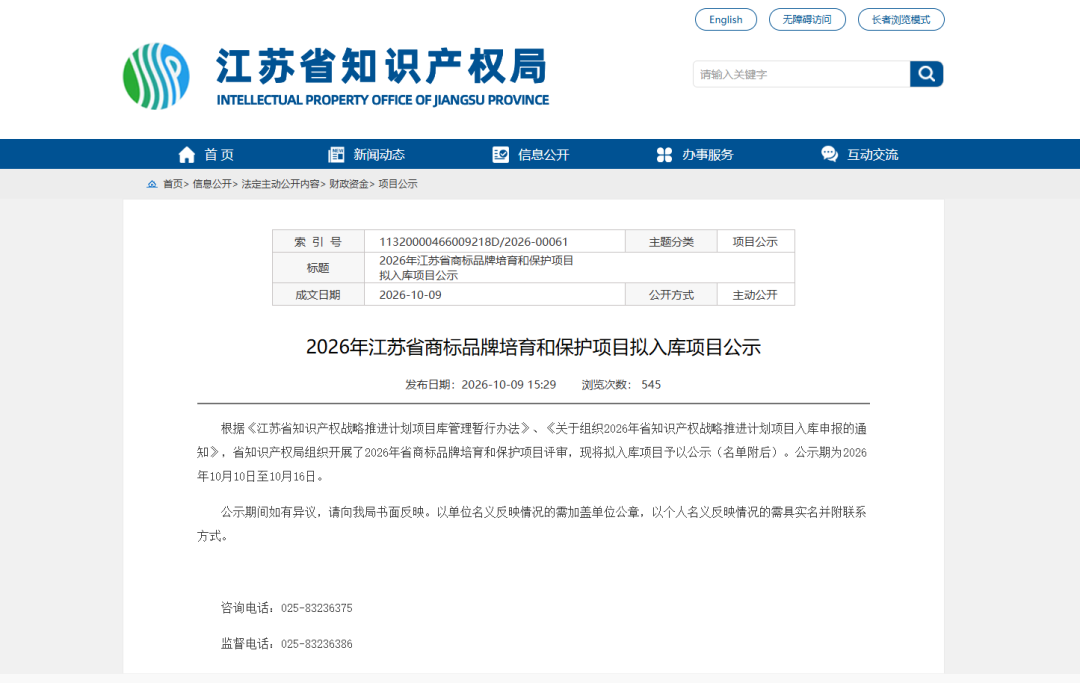Viewport: 1080px width, 683px height.
Task: Click the newspaper icon beside 新闻动态
Action: pos(336,155)
